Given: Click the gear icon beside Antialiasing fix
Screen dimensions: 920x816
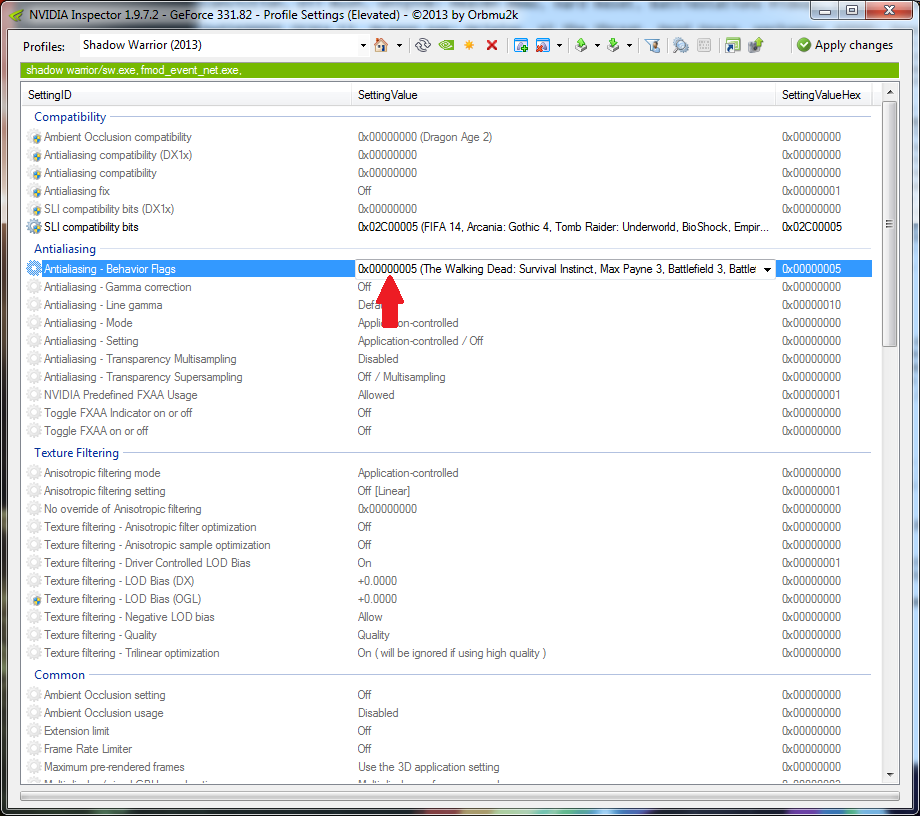Looking at the screenshot, I should coord(35,191).
